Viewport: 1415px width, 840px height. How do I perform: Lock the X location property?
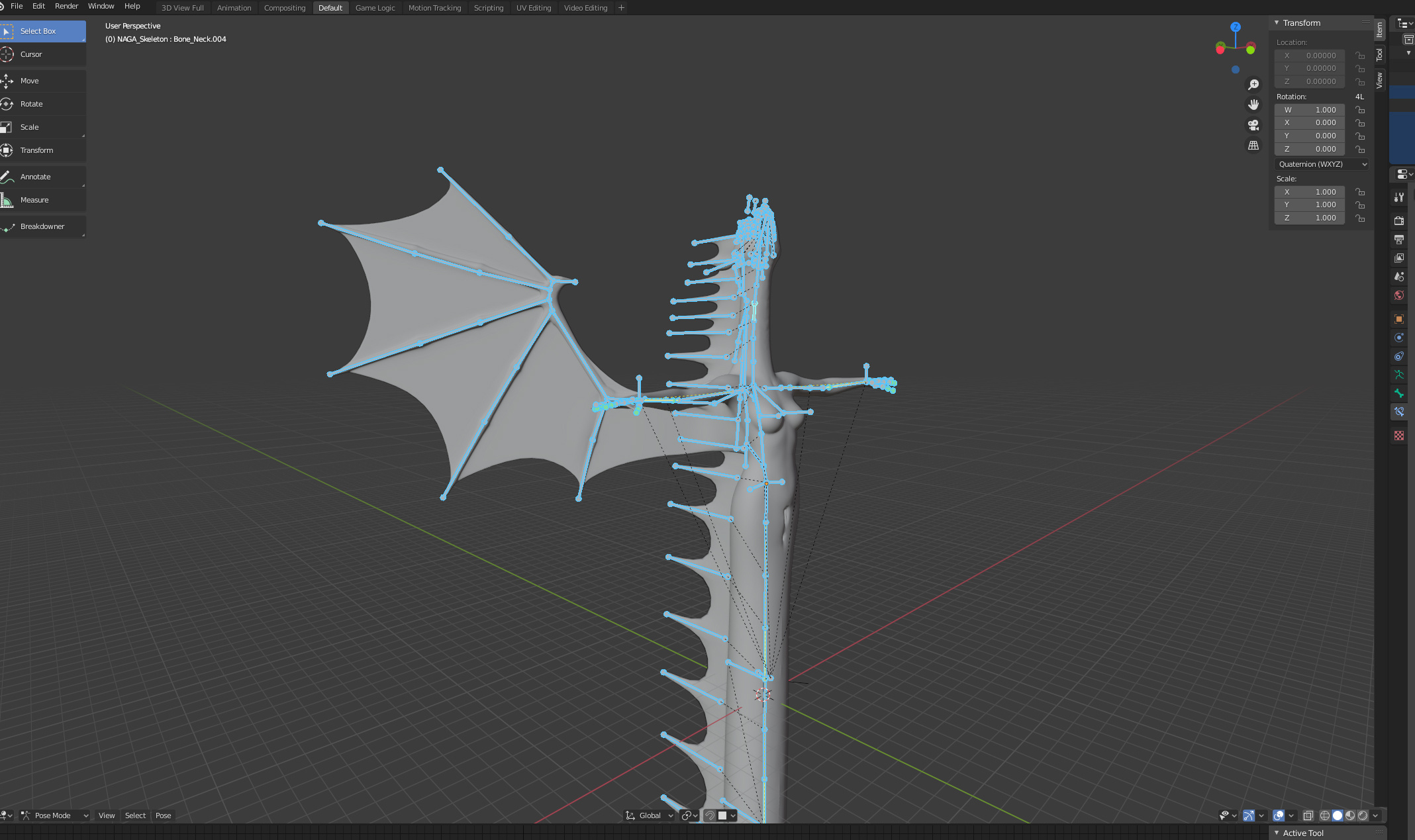click(1360, 56)
